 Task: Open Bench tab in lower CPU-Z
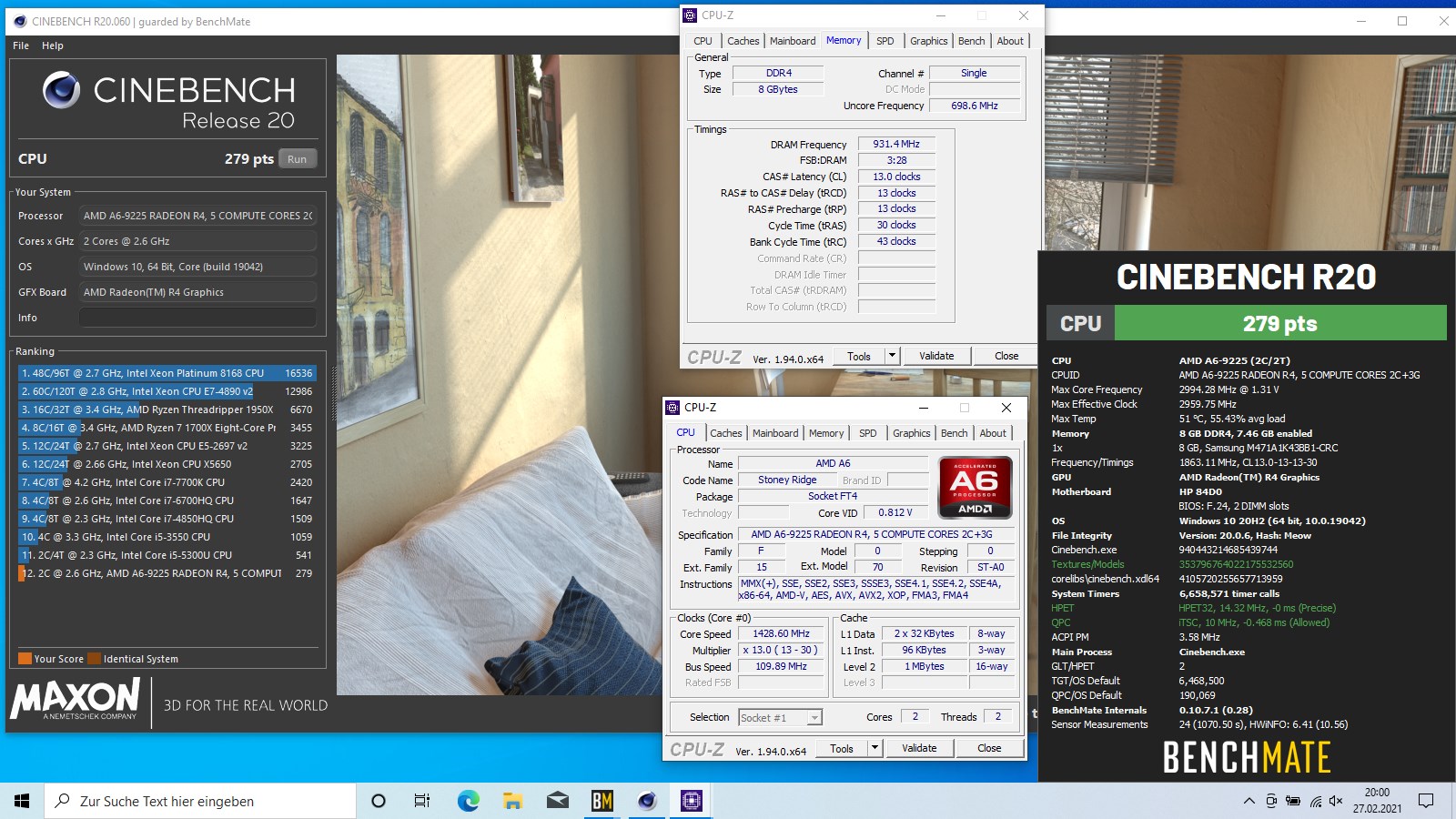point(954,433)
